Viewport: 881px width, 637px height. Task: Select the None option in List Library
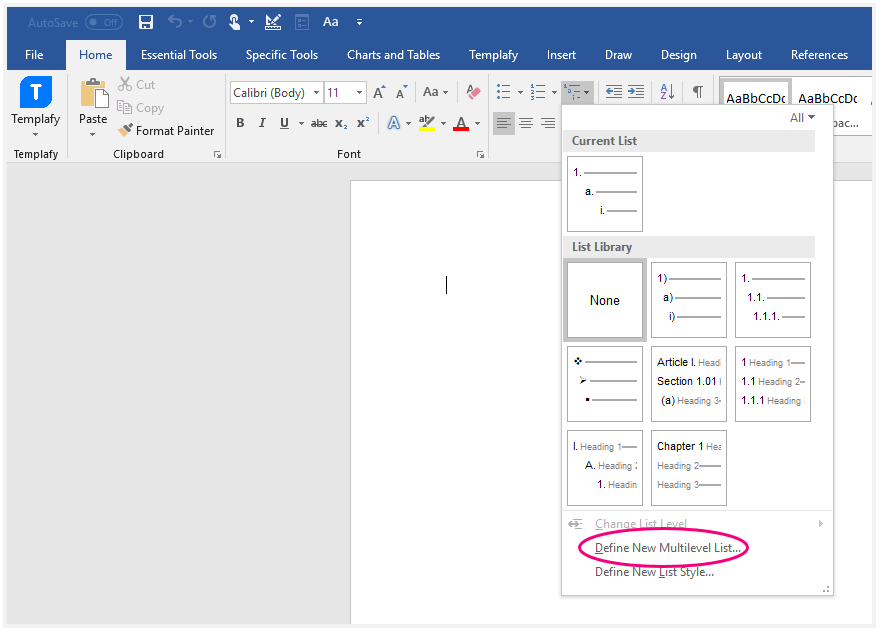pos(605,301)
